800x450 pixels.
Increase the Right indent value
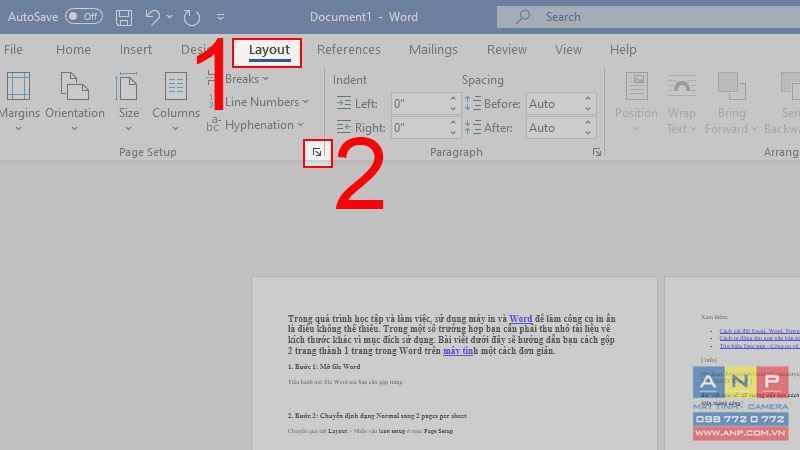pyautogui.click(x=453, y=122)
